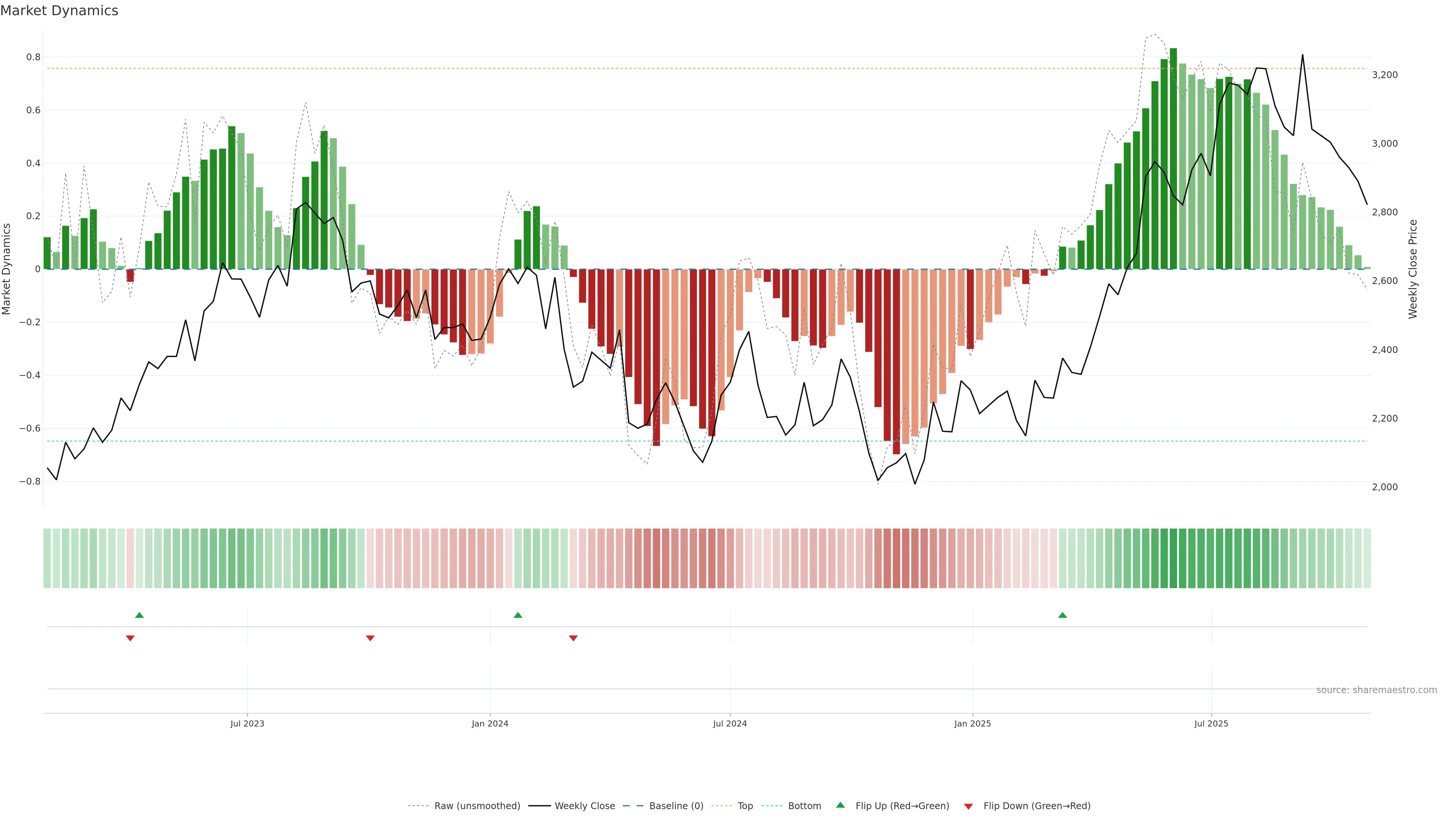Image resolution: width=1456 pixels, height=819 pixels.
Task: Click the source sharemaestro.com text
Action: pyautogui.click(x=1376, y=690)
